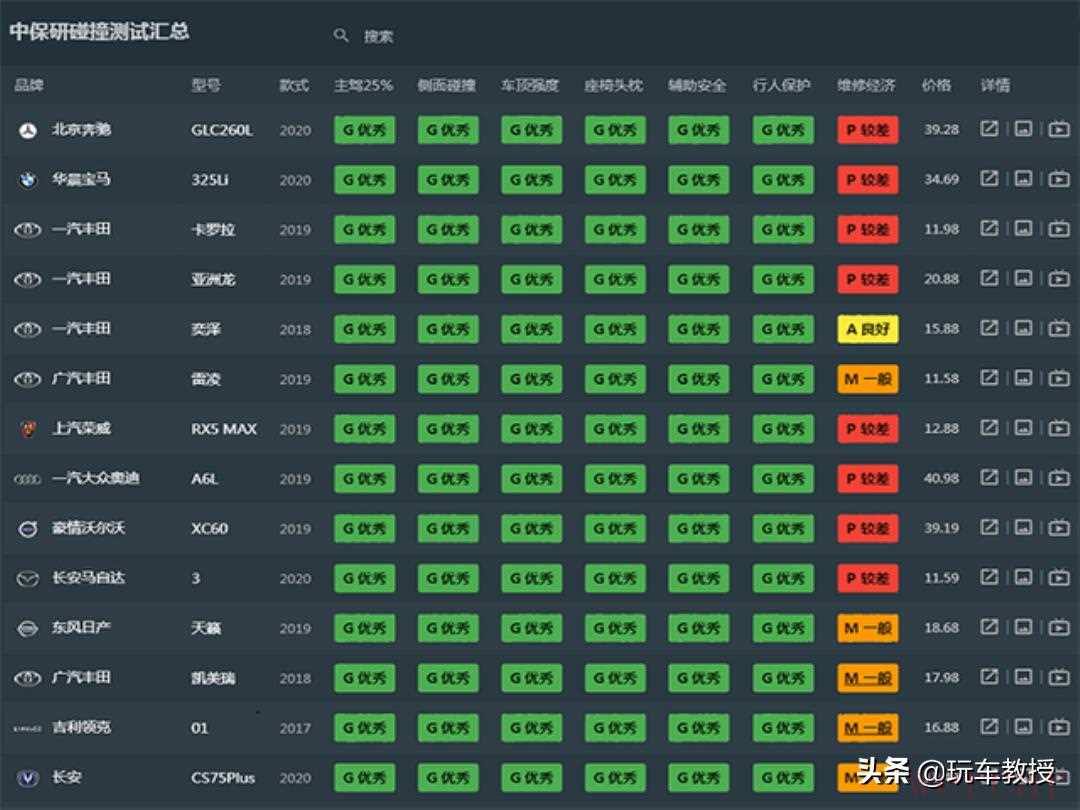Open the video icon for A6L row
1080x810 pixels.
pyautogui.click(x=1059, y=478)
